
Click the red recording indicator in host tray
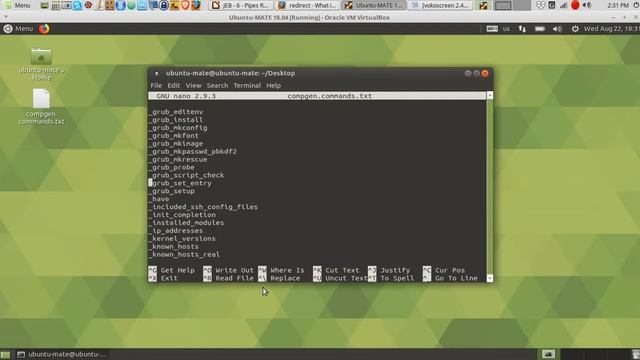point(575,5)
